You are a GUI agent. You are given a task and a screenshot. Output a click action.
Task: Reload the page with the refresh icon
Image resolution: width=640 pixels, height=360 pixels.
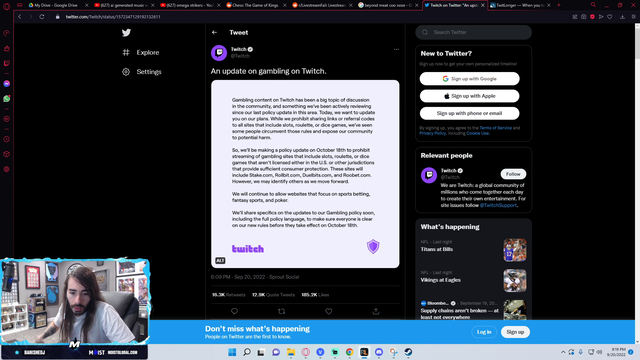tap(42, 17)
